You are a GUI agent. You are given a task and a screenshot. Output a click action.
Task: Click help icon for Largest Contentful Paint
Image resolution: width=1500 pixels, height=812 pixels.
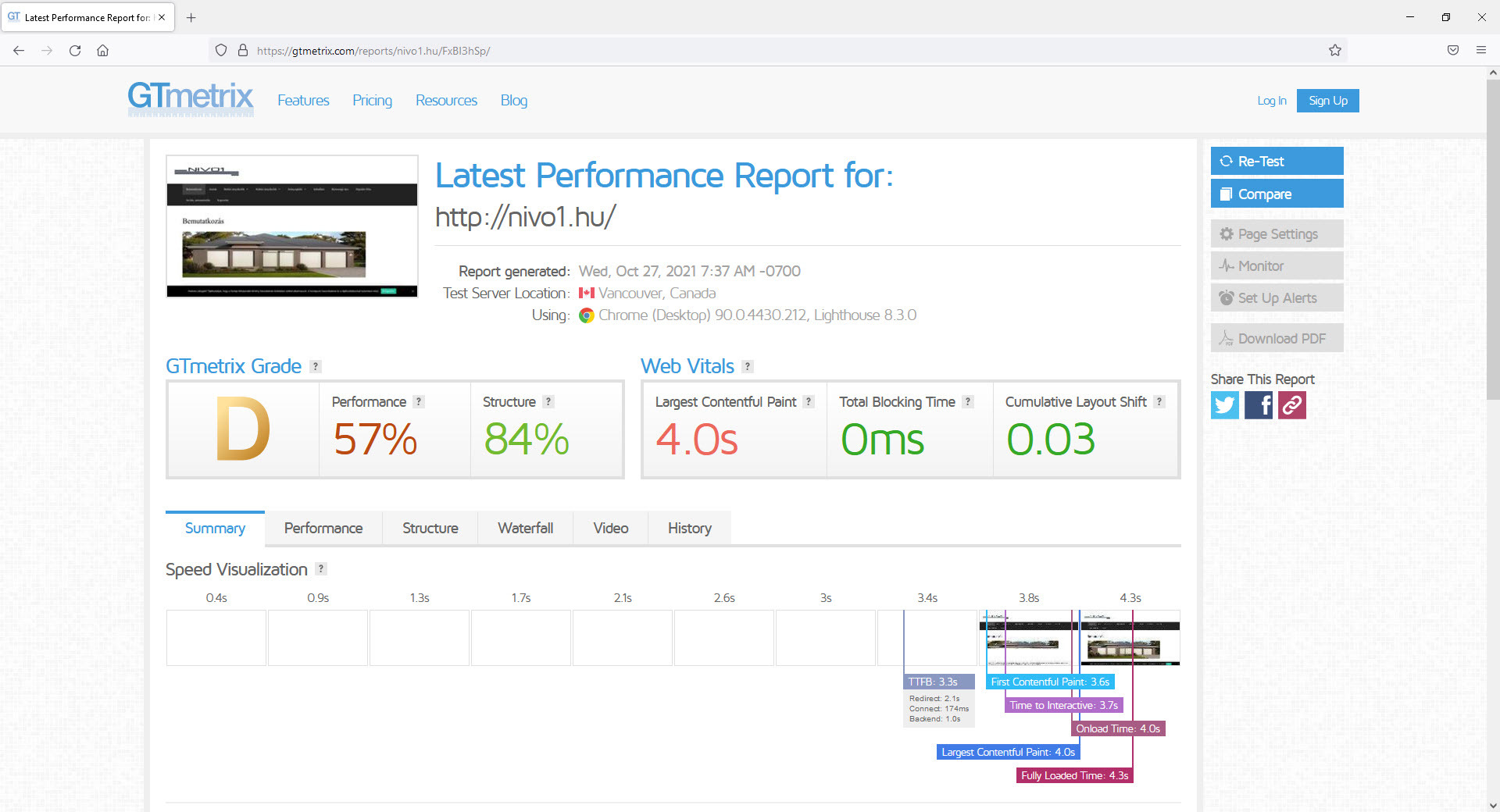pyautogui.click(x=809, y=402)
